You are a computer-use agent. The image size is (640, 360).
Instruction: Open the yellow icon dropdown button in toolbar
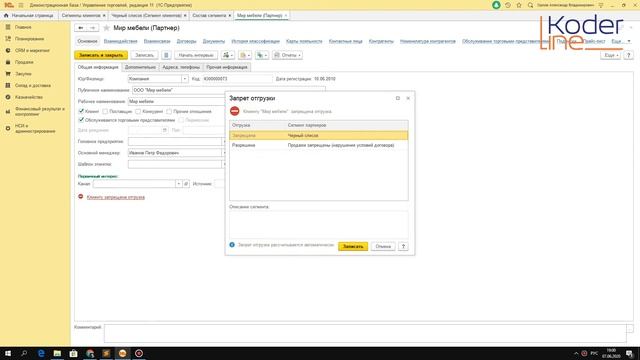coord(244,55)
